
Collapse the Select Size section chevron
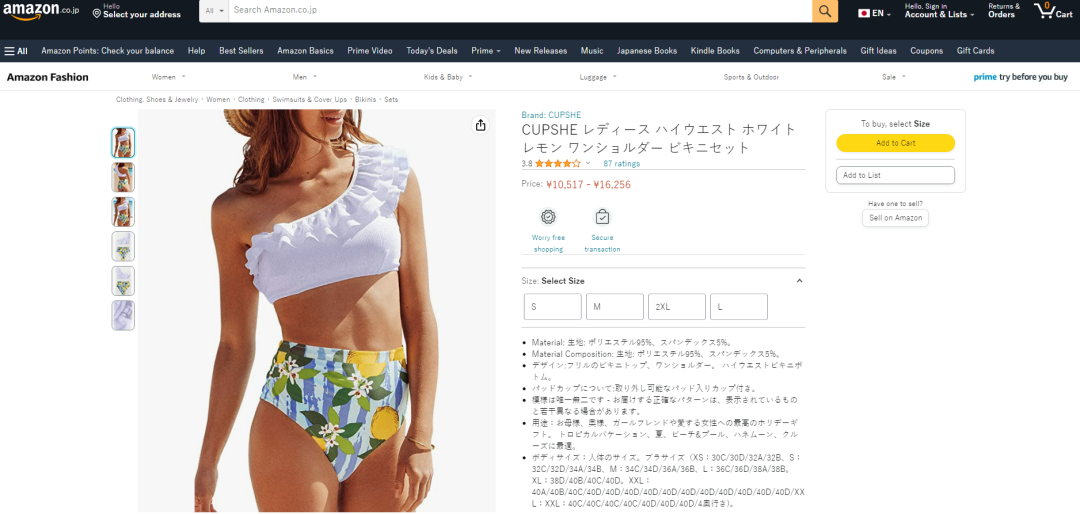point(799,280)
